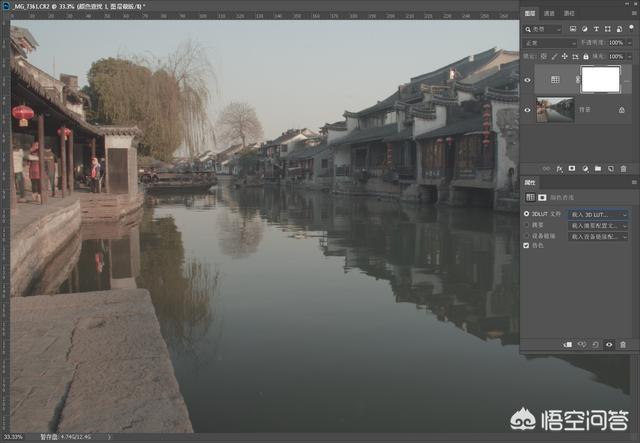Hide the Background (背景) layer
Viewport: 640px width, 443px height.
pos(527,110)
